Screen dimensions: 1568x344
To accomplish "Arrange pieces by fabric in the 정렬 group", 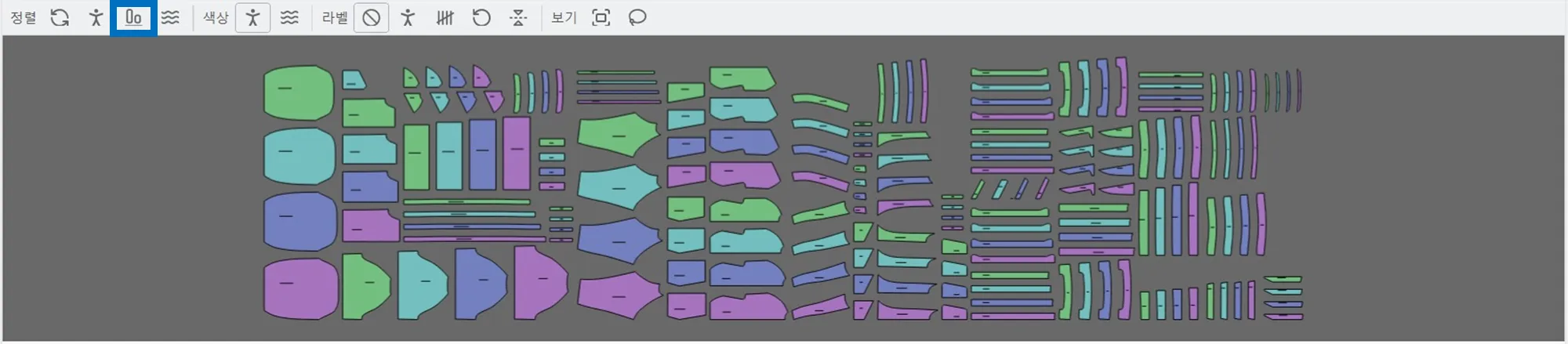I will [x=170, y=17].
